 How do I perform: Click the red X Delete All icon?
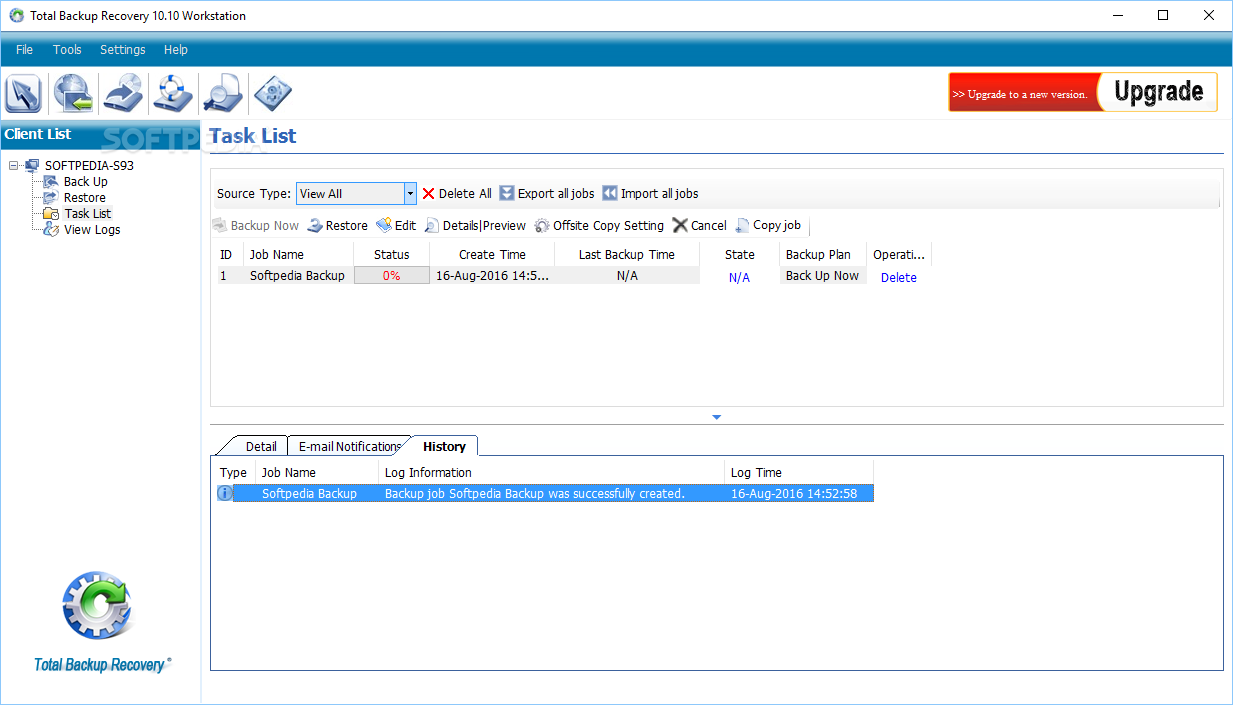click(x=428, y=194)
